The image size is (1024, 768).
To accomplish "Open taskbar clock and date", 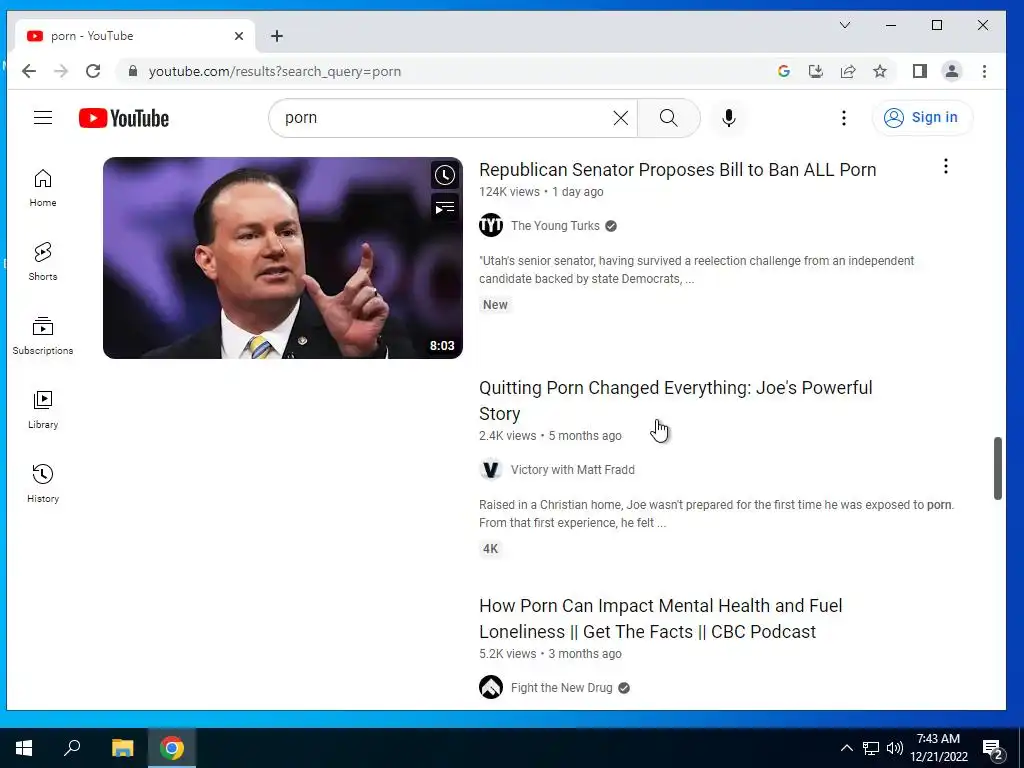I will point(938,748).
